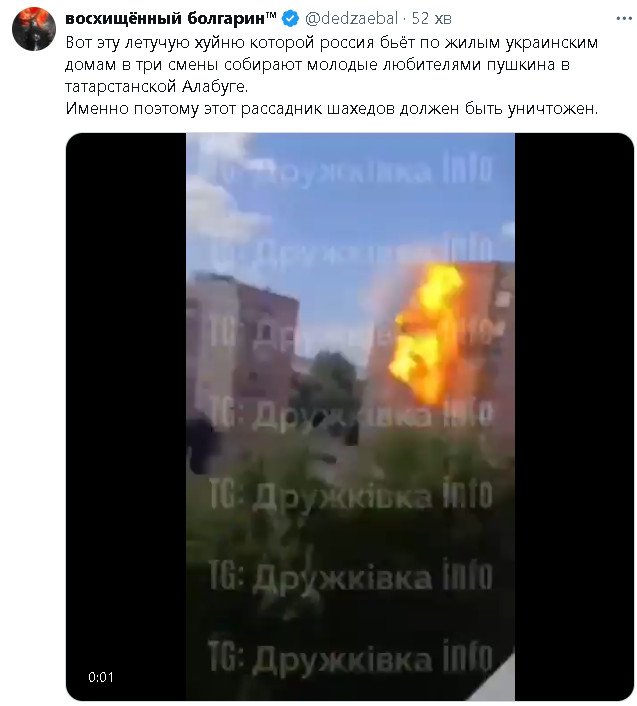637x706 pixels.
Task: Open the tweet via its 52 хв timestamp
Action: coord(431,18)
